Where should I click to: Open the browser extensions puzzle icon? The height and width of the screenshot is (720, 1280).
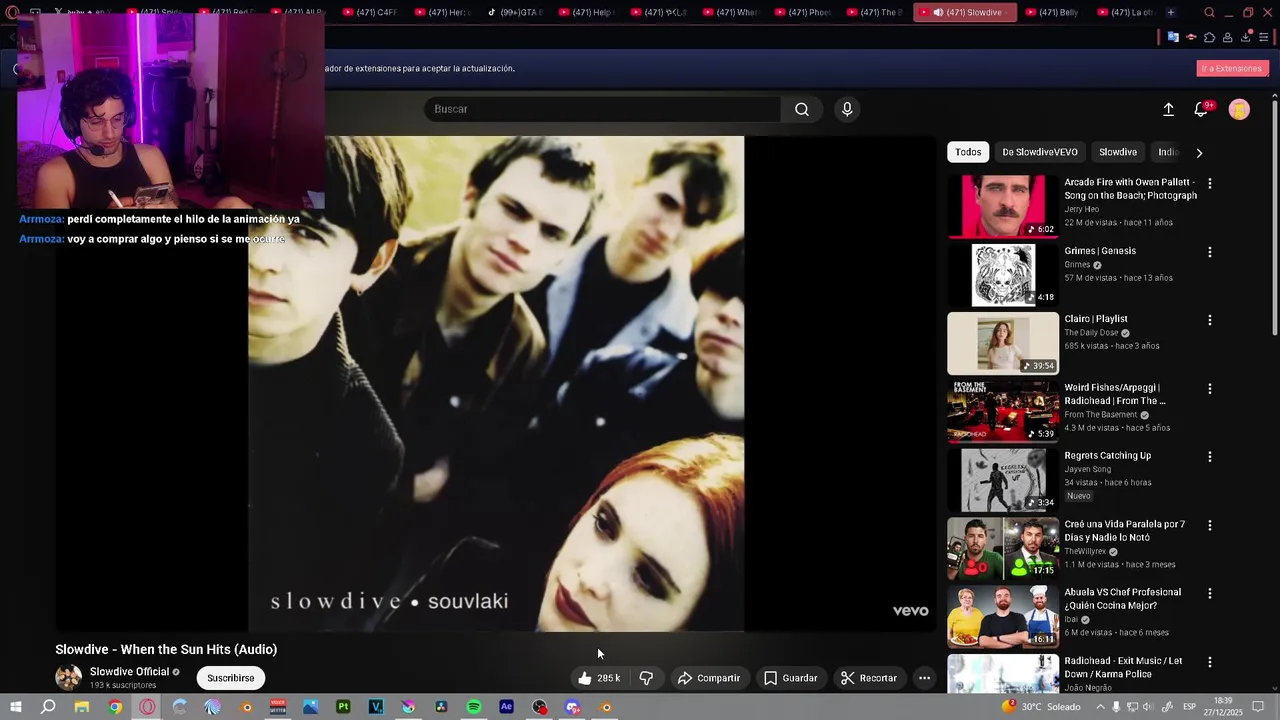(x=1209, y=37)
